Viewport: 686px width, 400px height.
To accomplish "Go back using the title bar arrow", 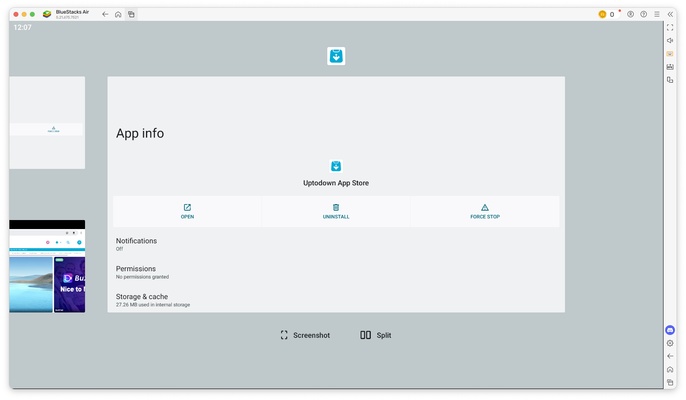I will click(105, 14).
